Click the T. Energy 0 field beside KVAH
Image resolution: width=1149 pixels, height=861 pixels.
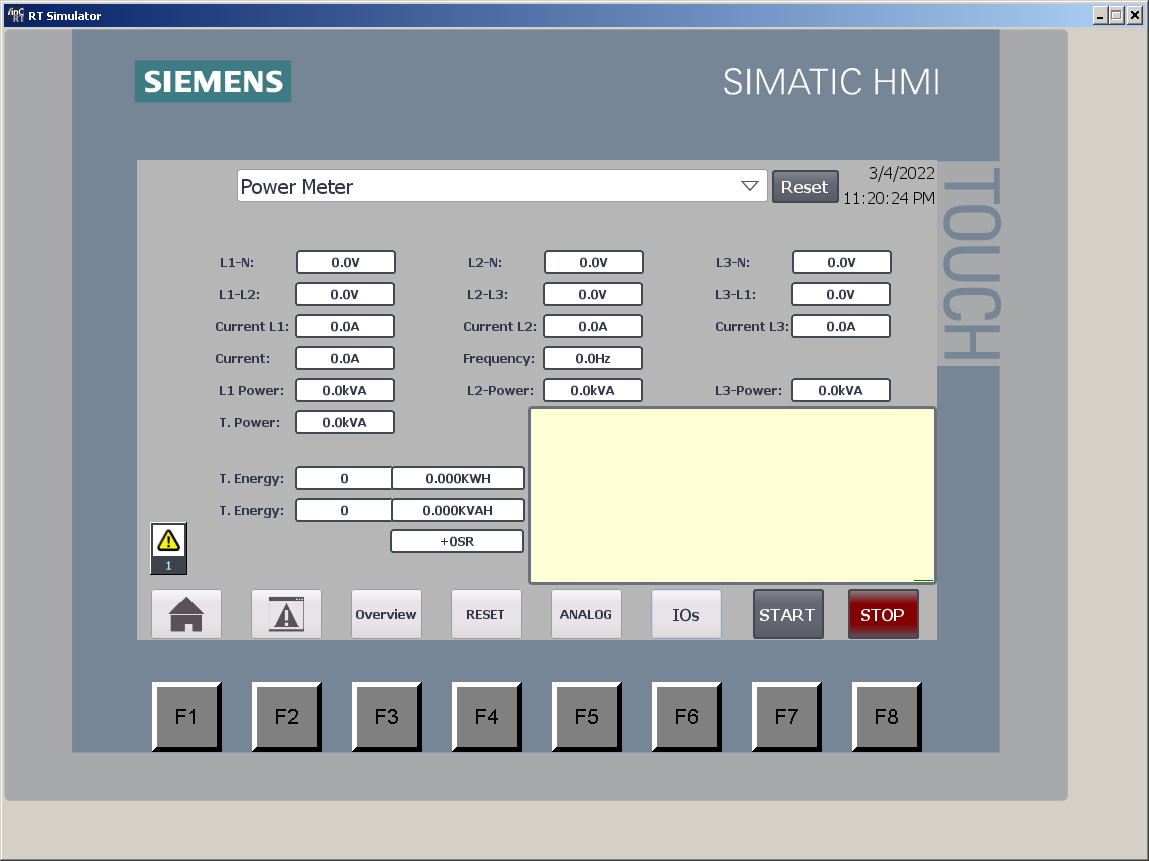point(344,510)
